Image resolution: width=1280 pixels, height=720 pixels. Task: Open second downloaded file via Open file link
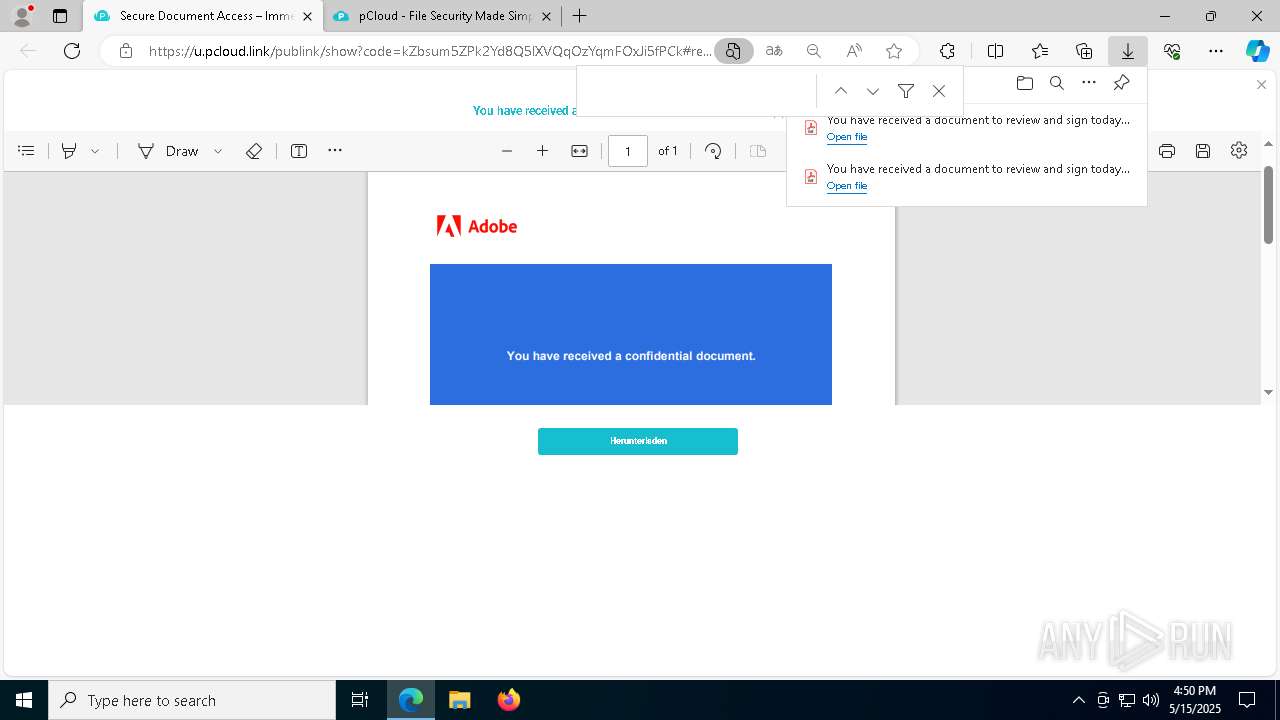coord(847,186)
